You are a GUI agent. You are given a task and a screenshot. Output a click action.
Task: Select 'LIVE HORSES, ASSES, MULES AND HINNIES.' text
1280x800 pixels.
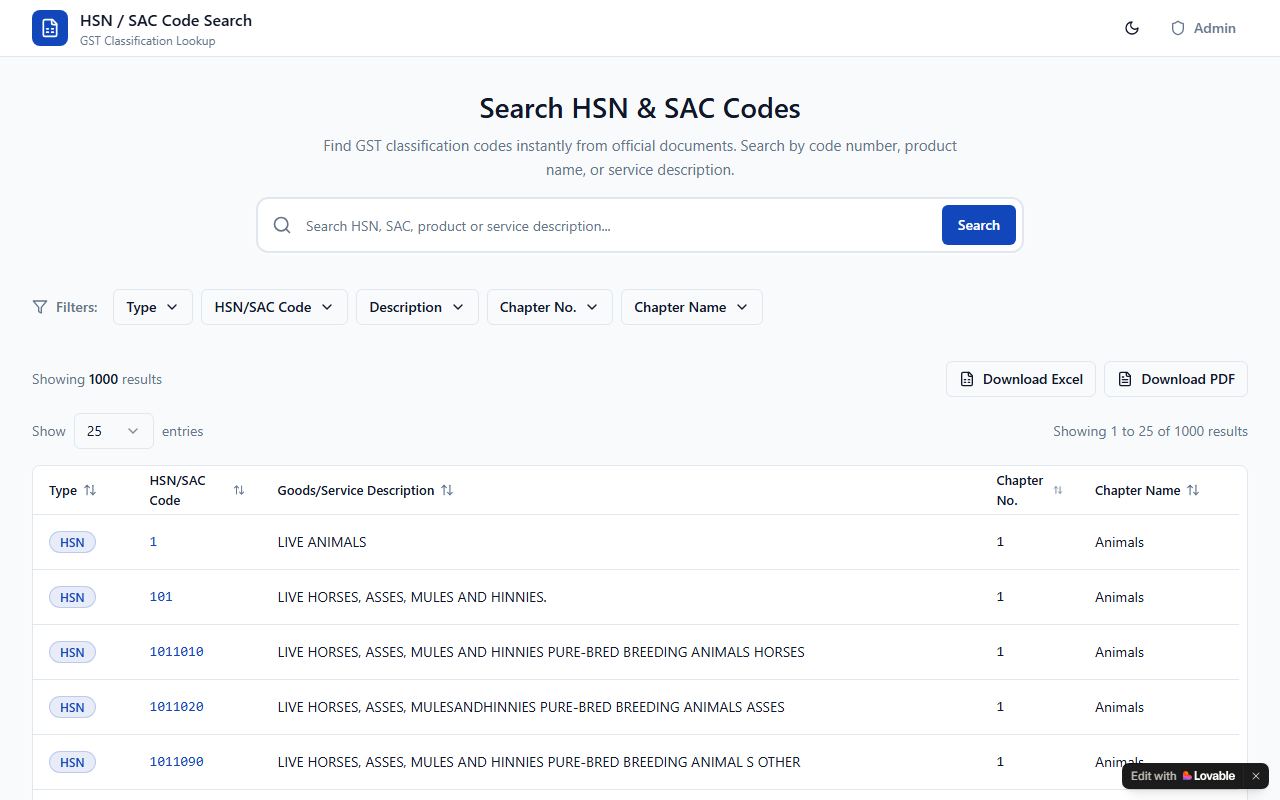(412, 597)
